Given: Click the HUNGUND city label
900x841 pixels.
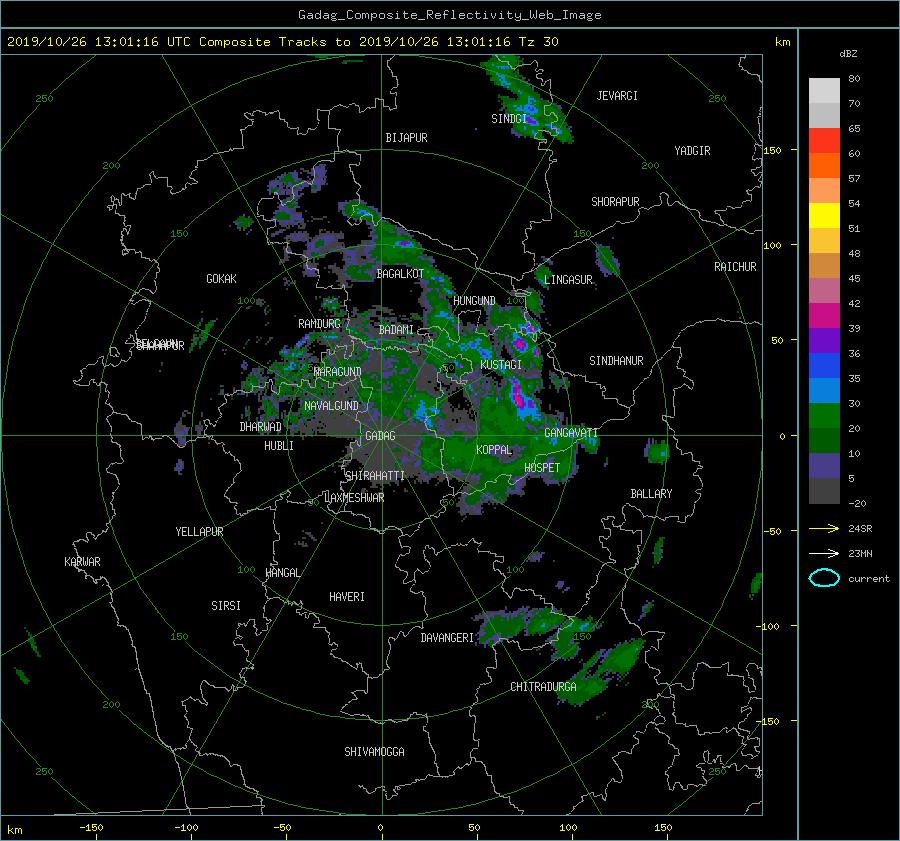Looking at the screenshot, I should pos(474,301).
